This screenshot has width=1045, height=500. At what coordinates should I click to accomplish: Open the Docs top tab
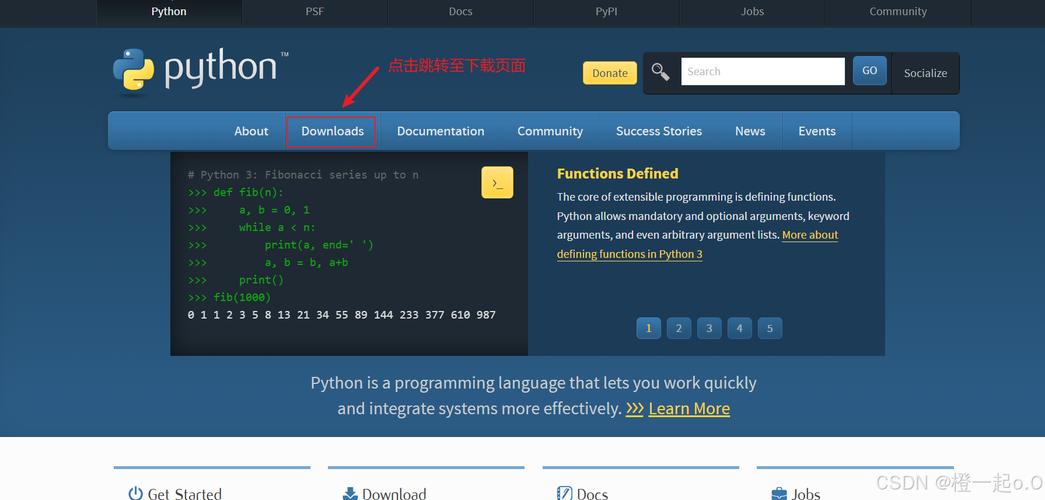(x=461, y=12)
